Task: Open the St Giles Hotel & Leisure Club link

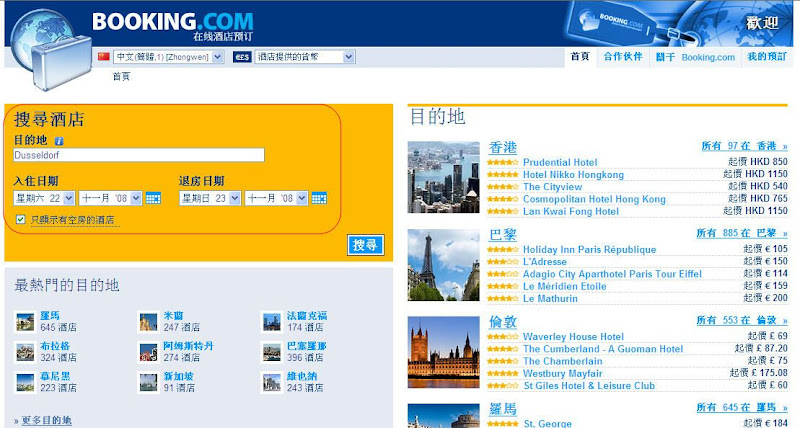Action: (x=589, y=386)
